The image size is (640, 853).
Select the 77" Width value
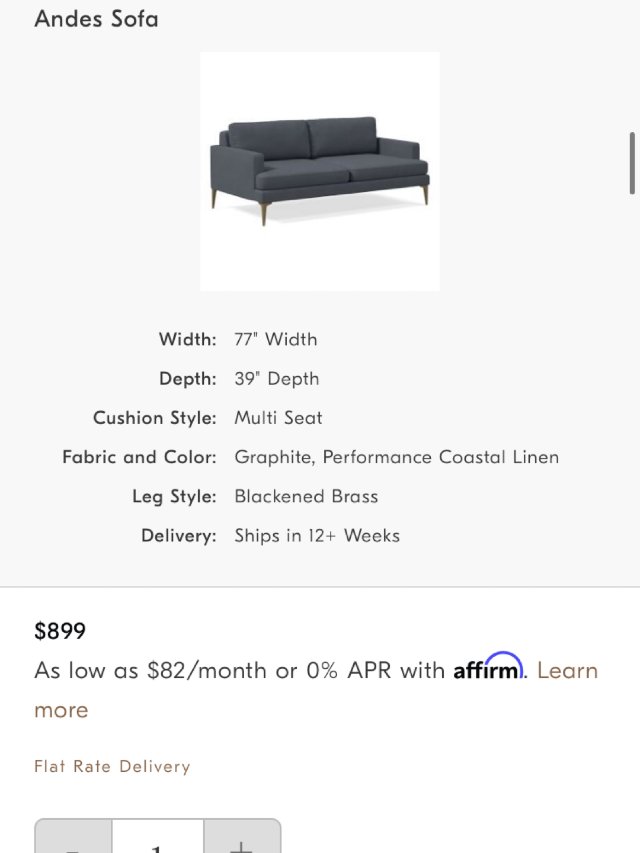pos(276,340)
